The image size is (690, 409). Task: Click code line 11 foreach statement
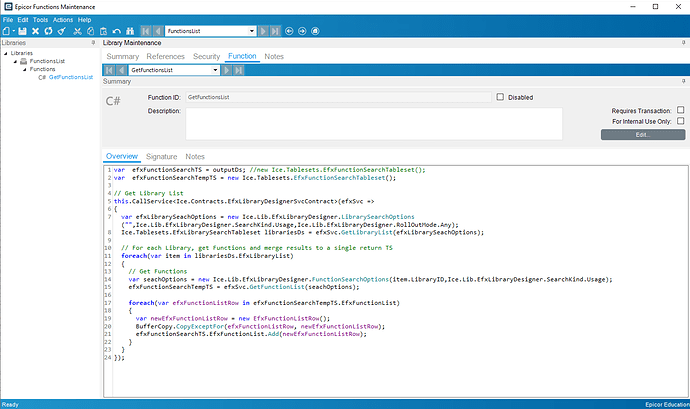click(207, 256)
